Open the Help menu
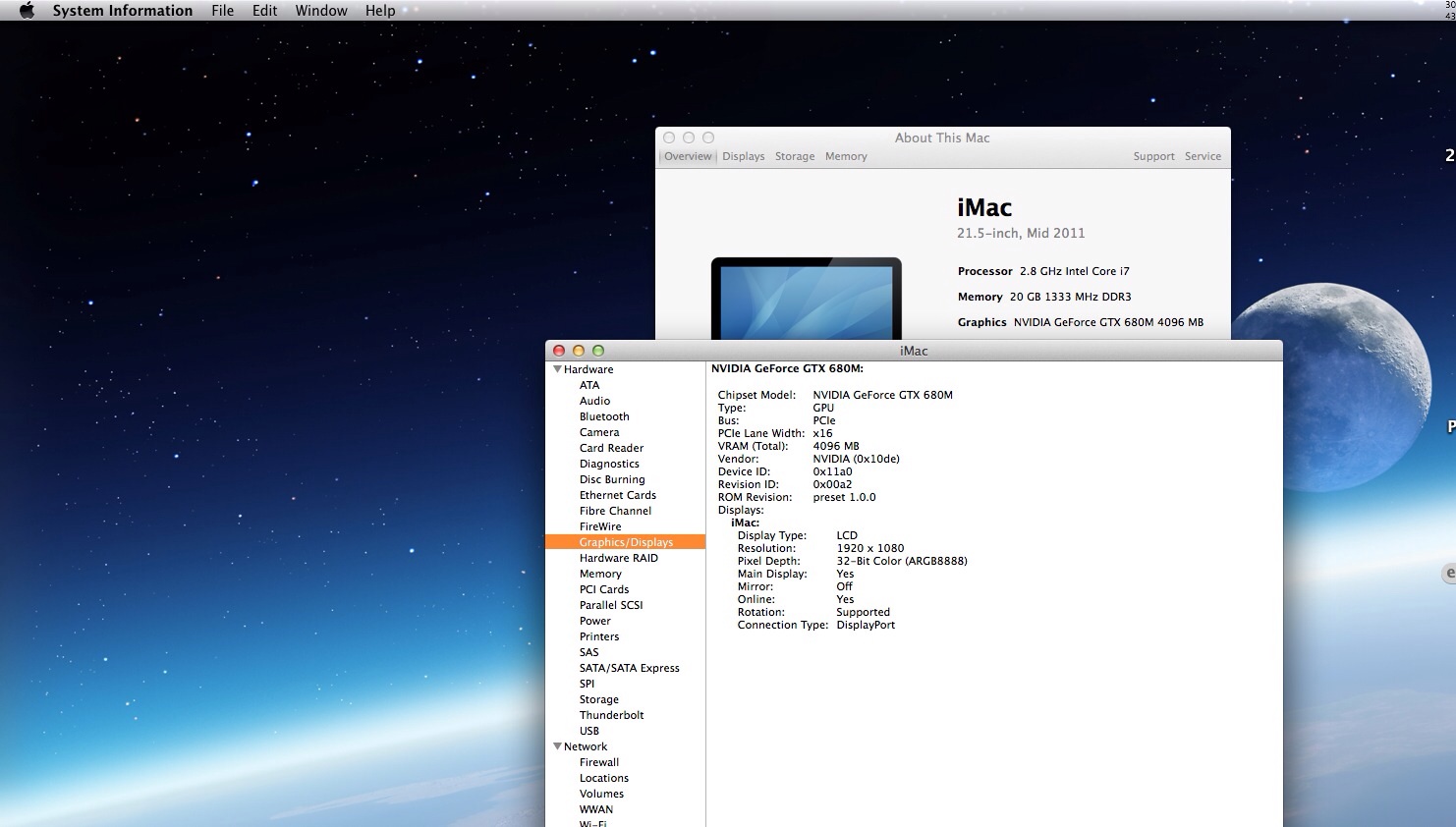 (380, 11)
